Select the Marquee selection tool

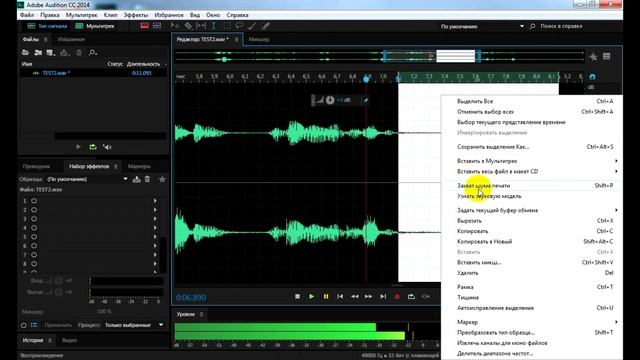[227, 26]
